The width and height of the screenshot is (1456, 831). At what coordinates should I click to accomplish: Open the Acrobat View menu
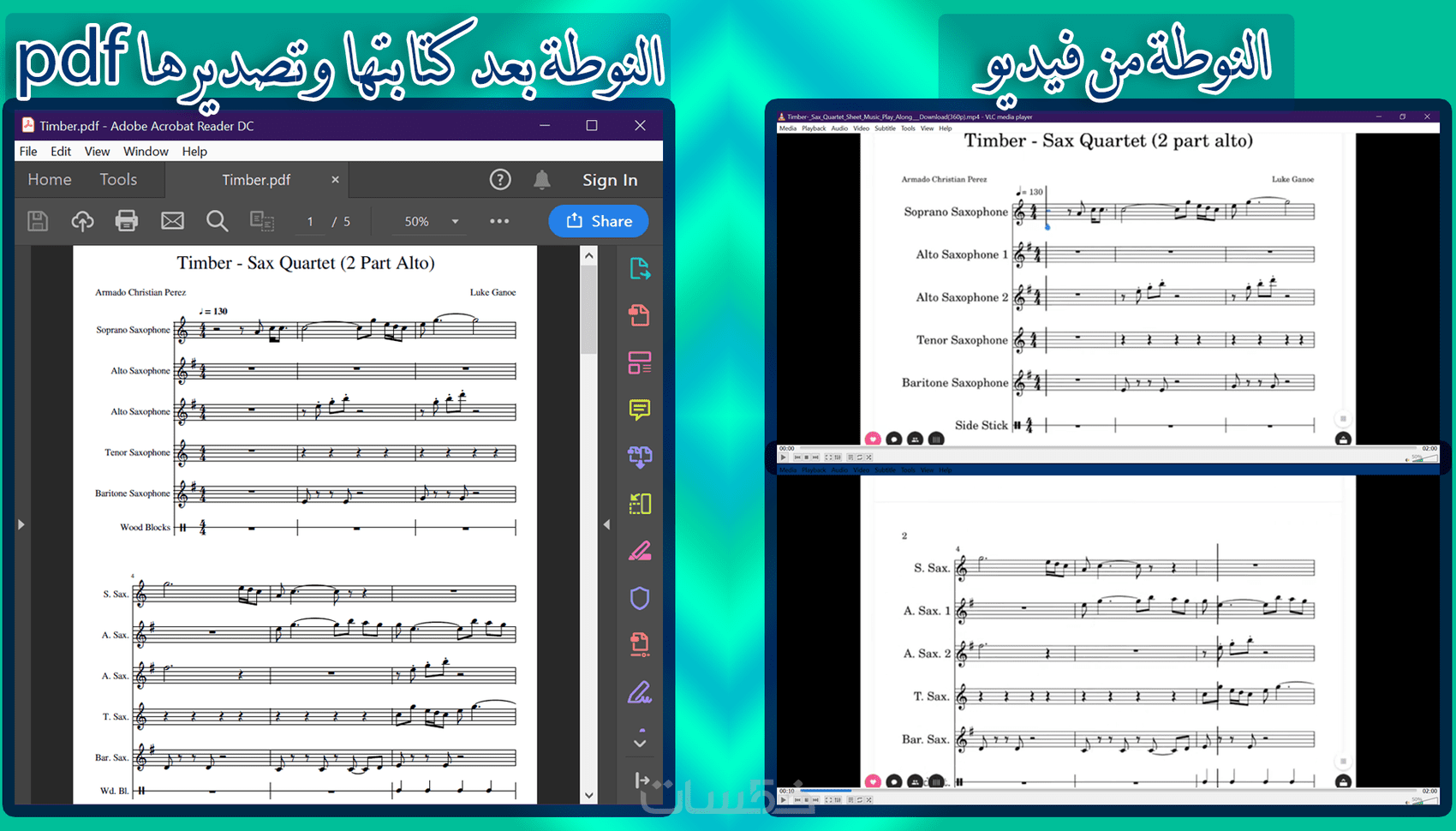pyautogui.click(x=97, y=152)
